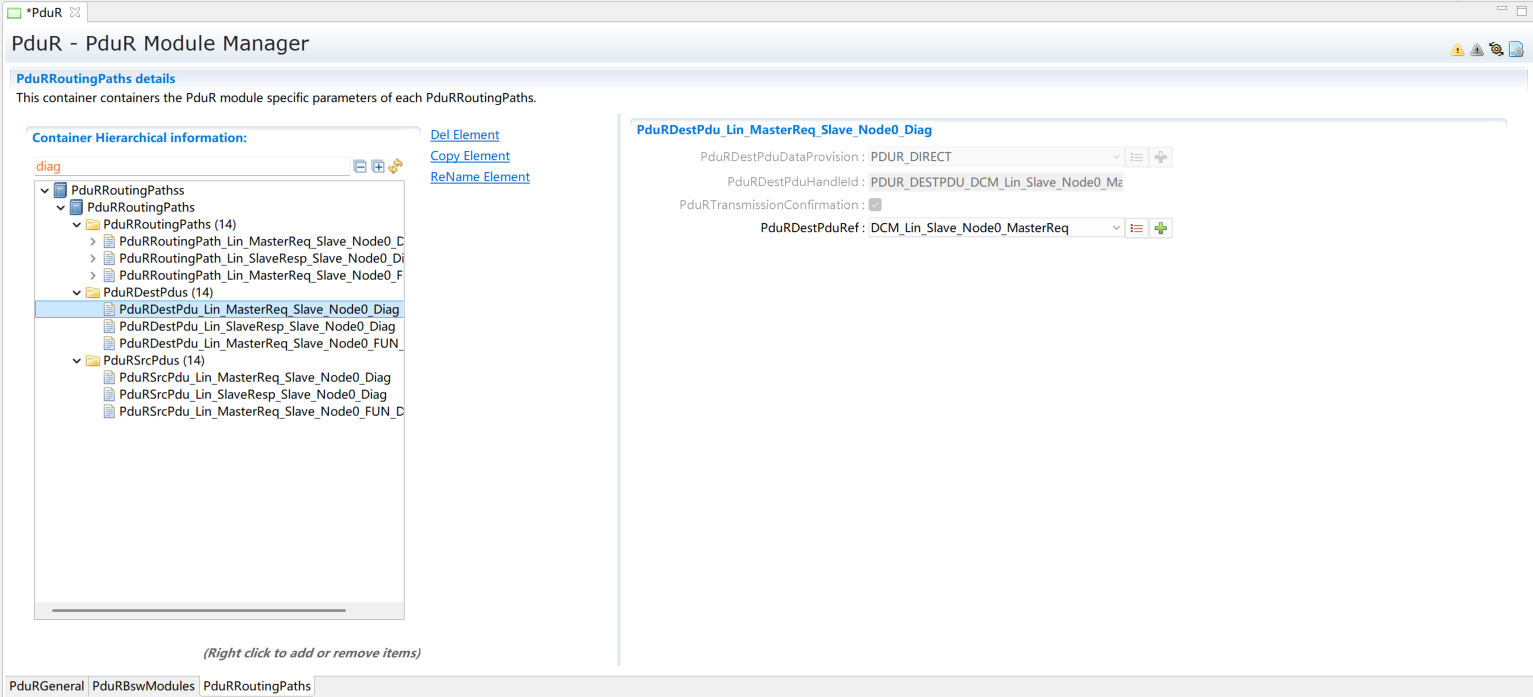The width and height of the screenshot is (1533, 697).
Task: Click the Del Element link
Action: (x=464, y=135)
